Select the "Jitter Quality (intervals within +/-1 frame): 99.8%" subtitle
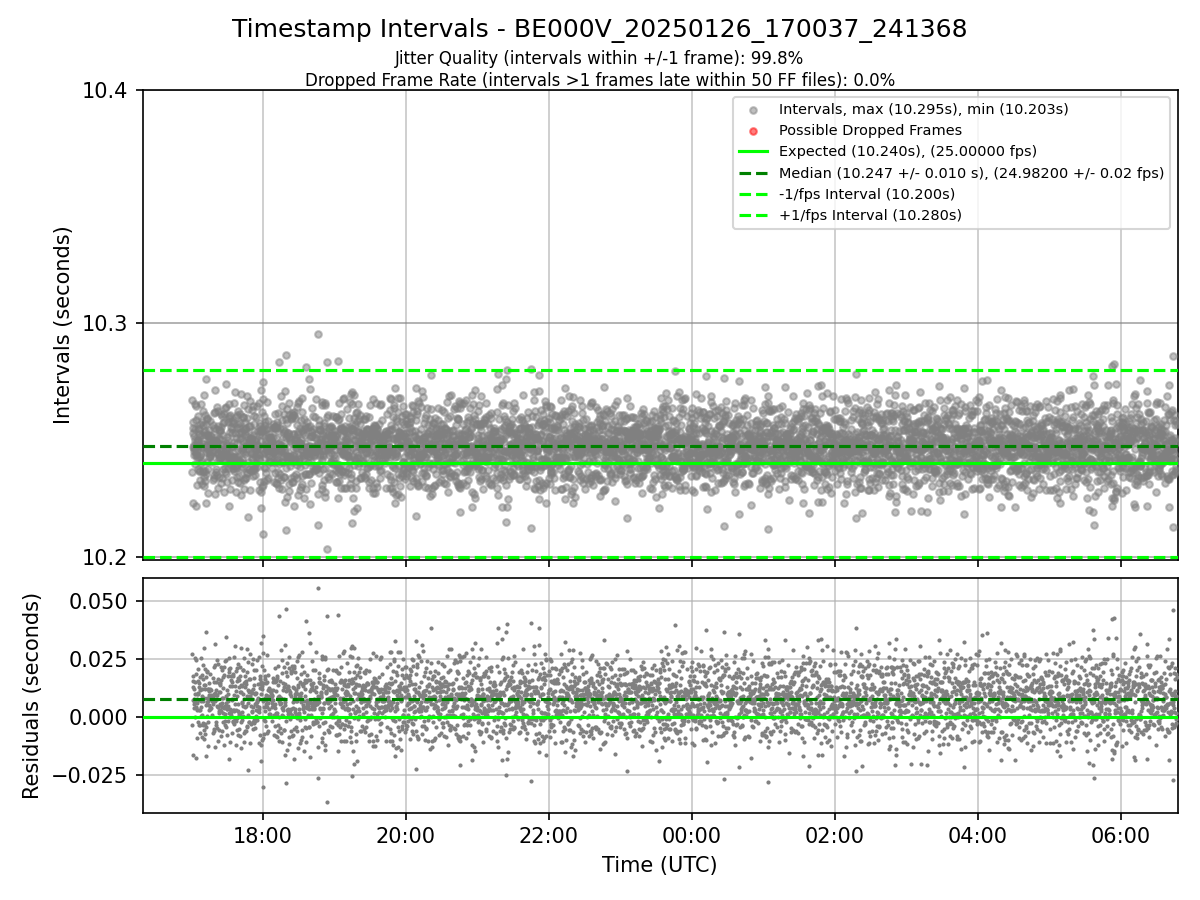 coord(599,58)
